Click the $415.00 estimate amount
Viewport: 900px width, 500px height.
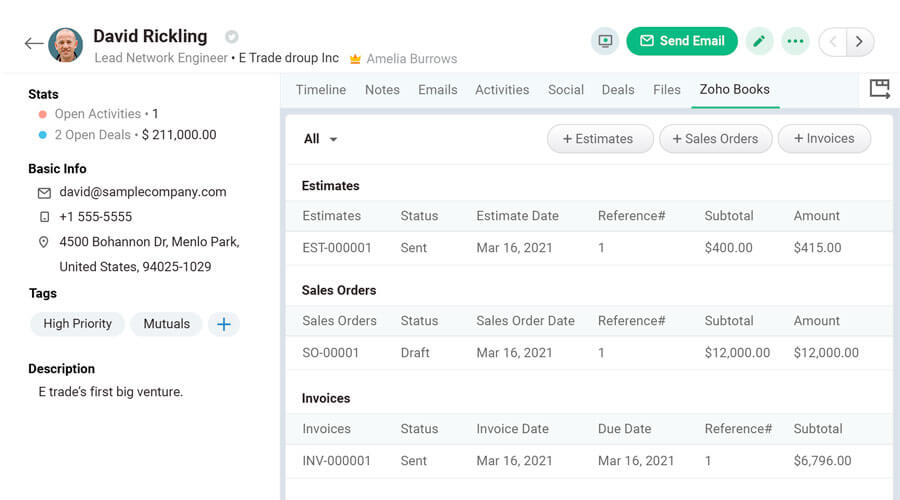coord(817,248)
